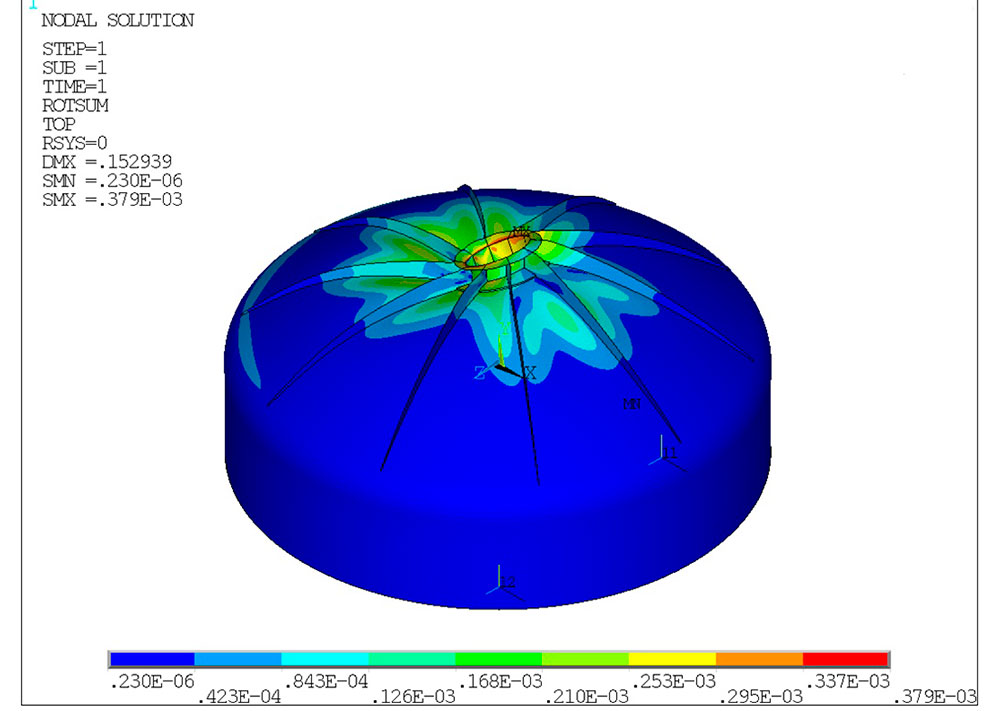Click the MN minimum marker on the model

point(631,404)
